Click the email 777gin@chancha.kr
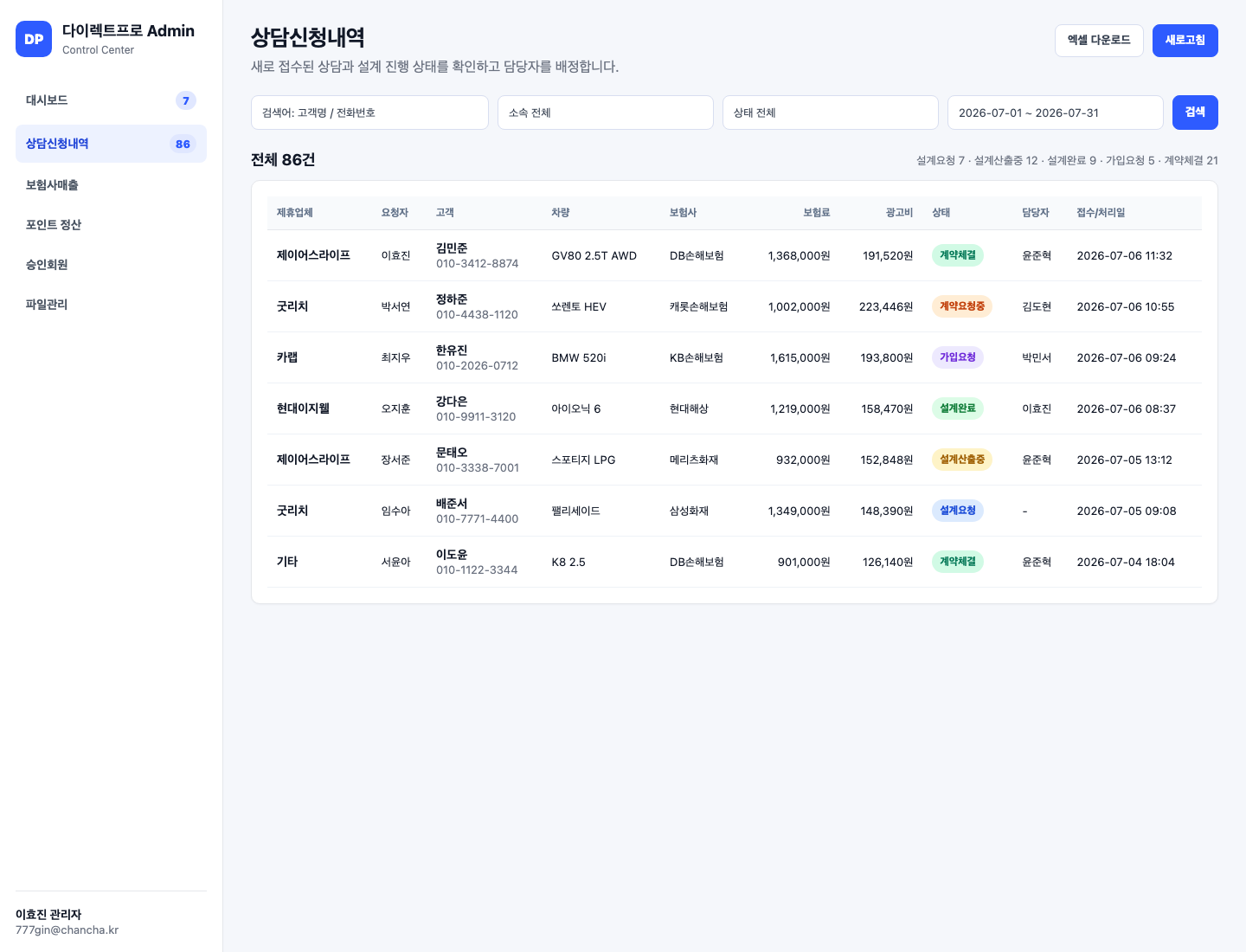This screenshot has height=952, width=1246. (x=67, y=930)
